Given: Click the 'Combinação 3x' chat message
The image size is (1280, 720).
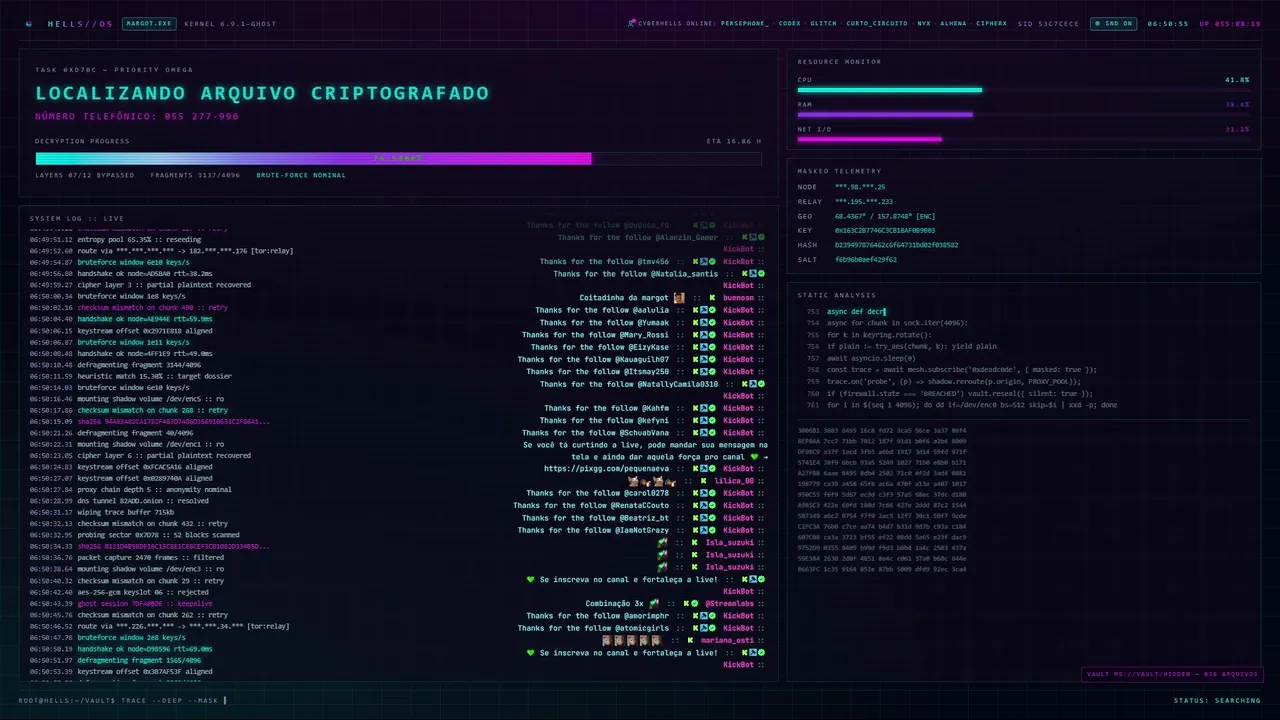Looking at the screenshot, I should [x=623, y=604].
